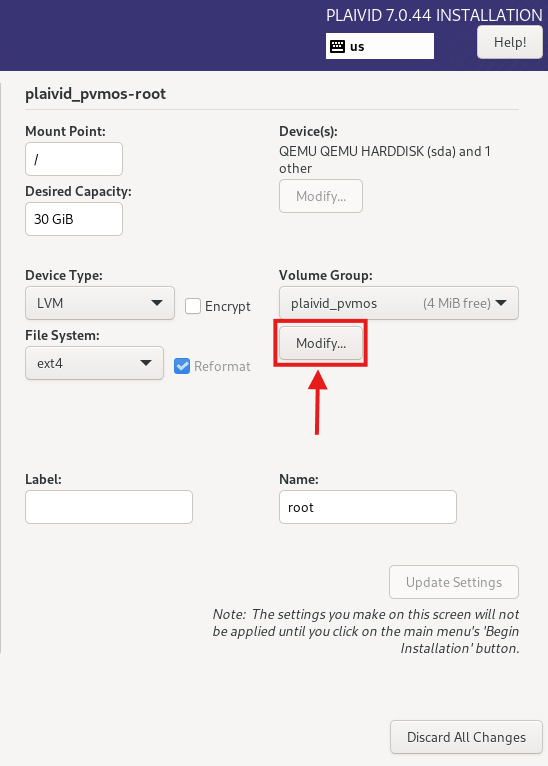The width and height of the screenshot is (548, 766).
Task: Click the Discard All Changes button
Action: (466, 737)
